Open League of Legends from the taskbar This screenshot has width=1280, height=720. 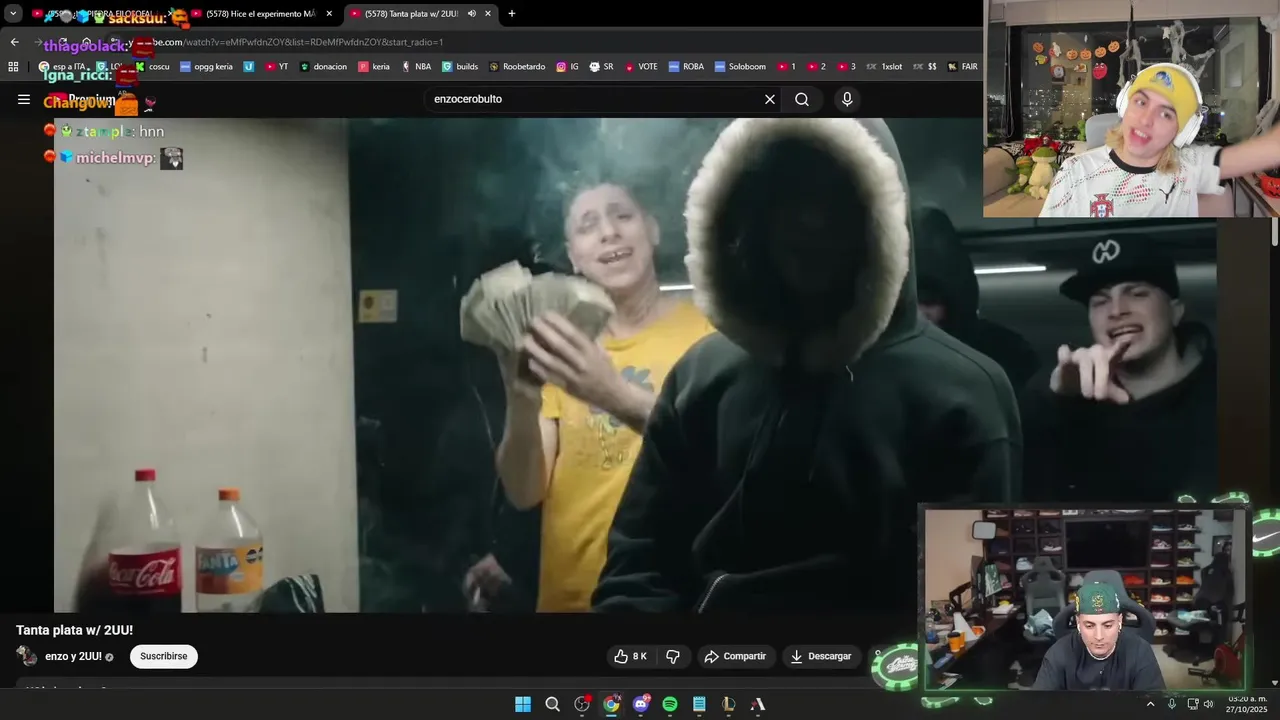[728, 704]
